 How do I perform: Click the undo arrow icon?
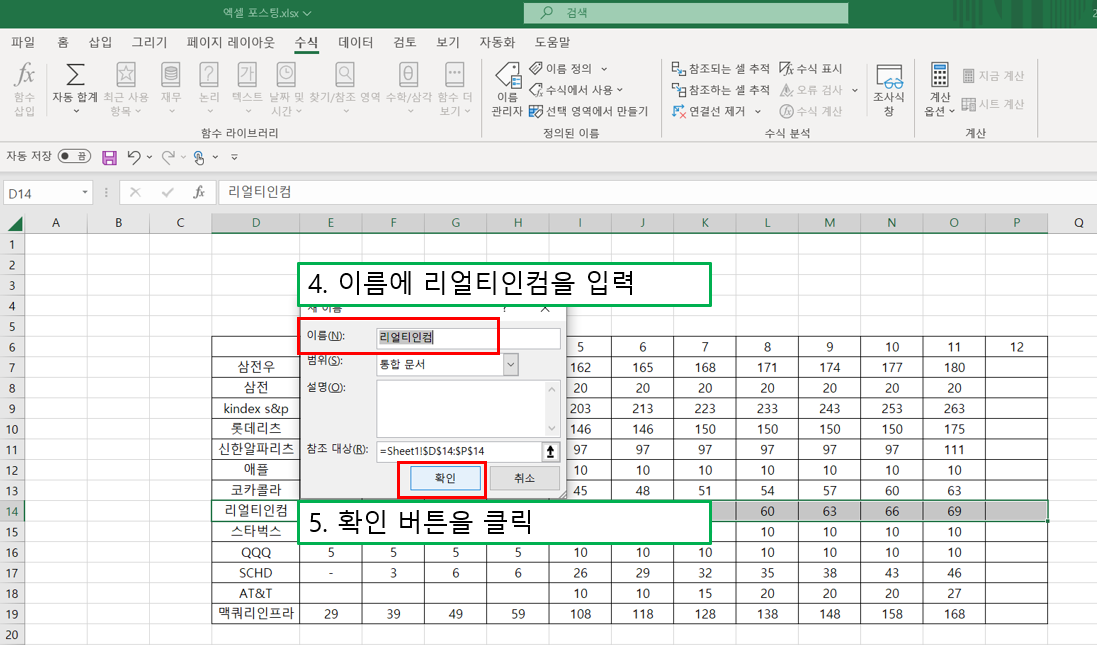point(134,157)
